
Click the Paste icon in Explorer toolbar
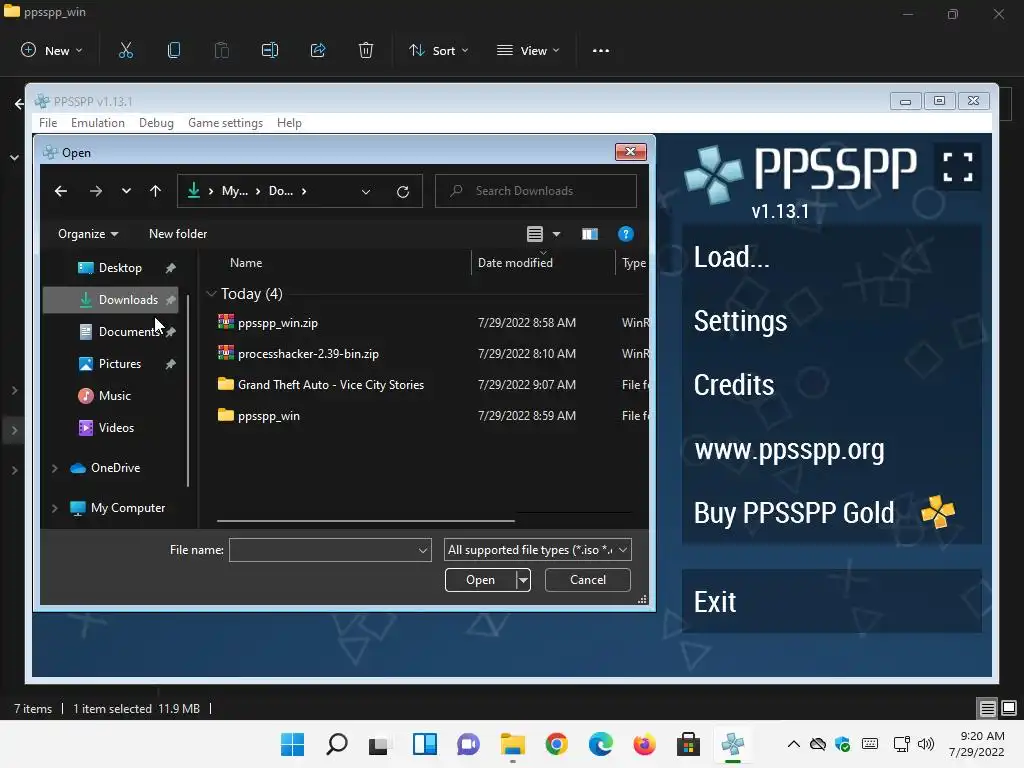(x=222, y=50)
